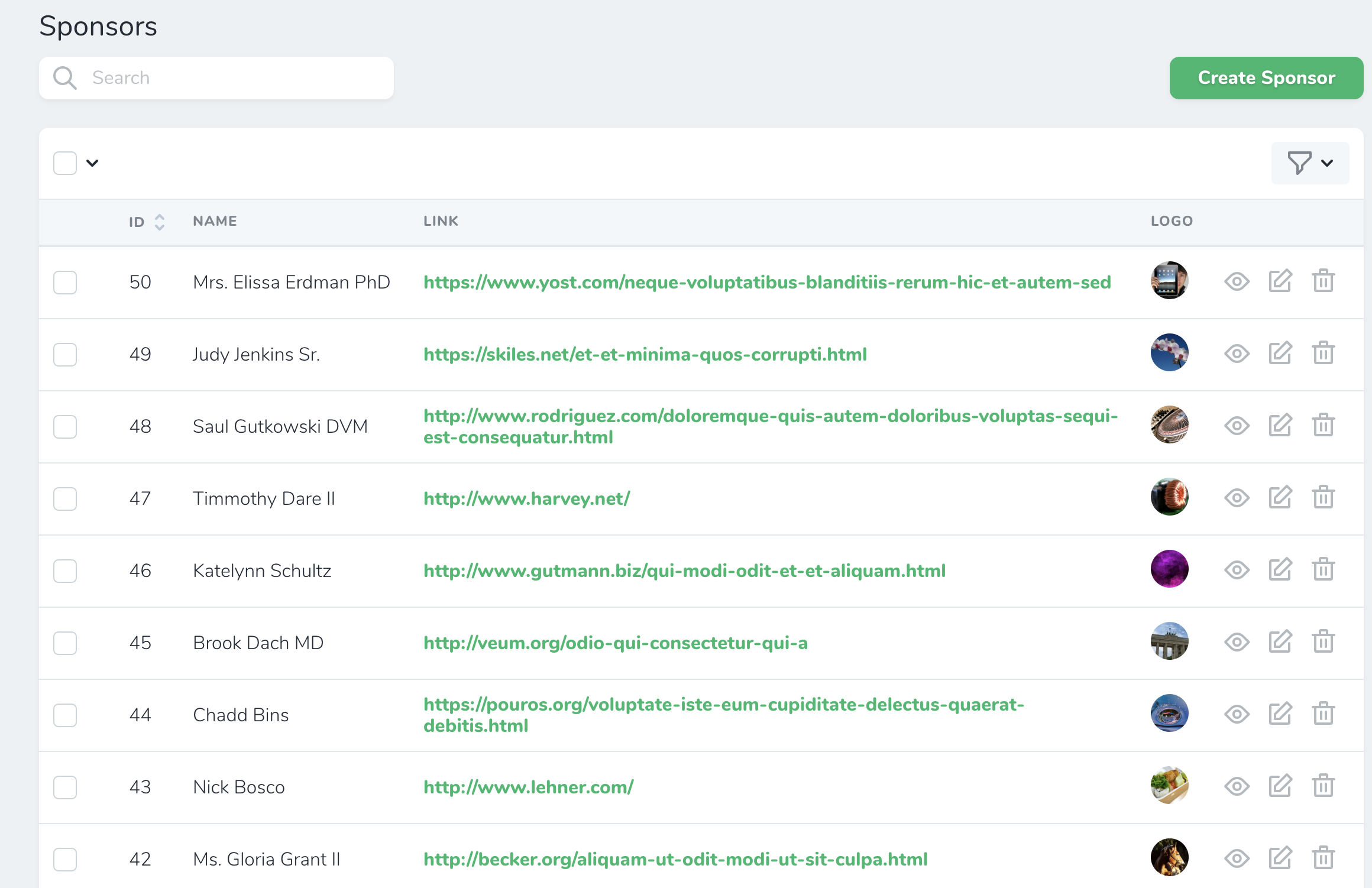Edit sponsor Judy Jenkins Sr.
The height and width of the screenshot is (888, 1372).
(x=1280, y=354)
